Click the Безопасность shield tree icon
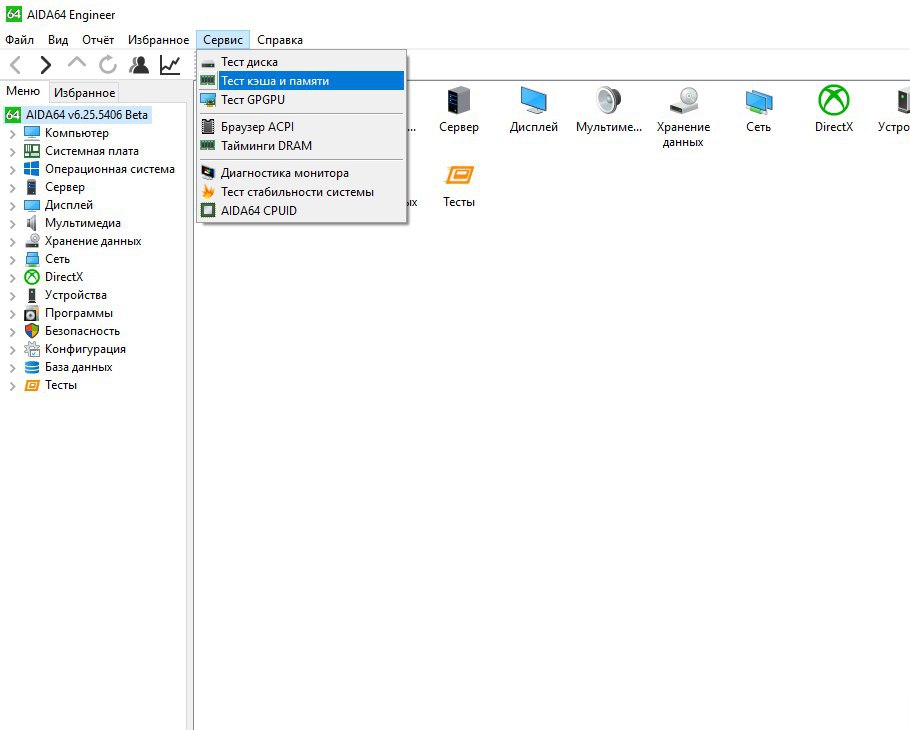The height and width of the screenshot is (730, 910). click(32, 331)
